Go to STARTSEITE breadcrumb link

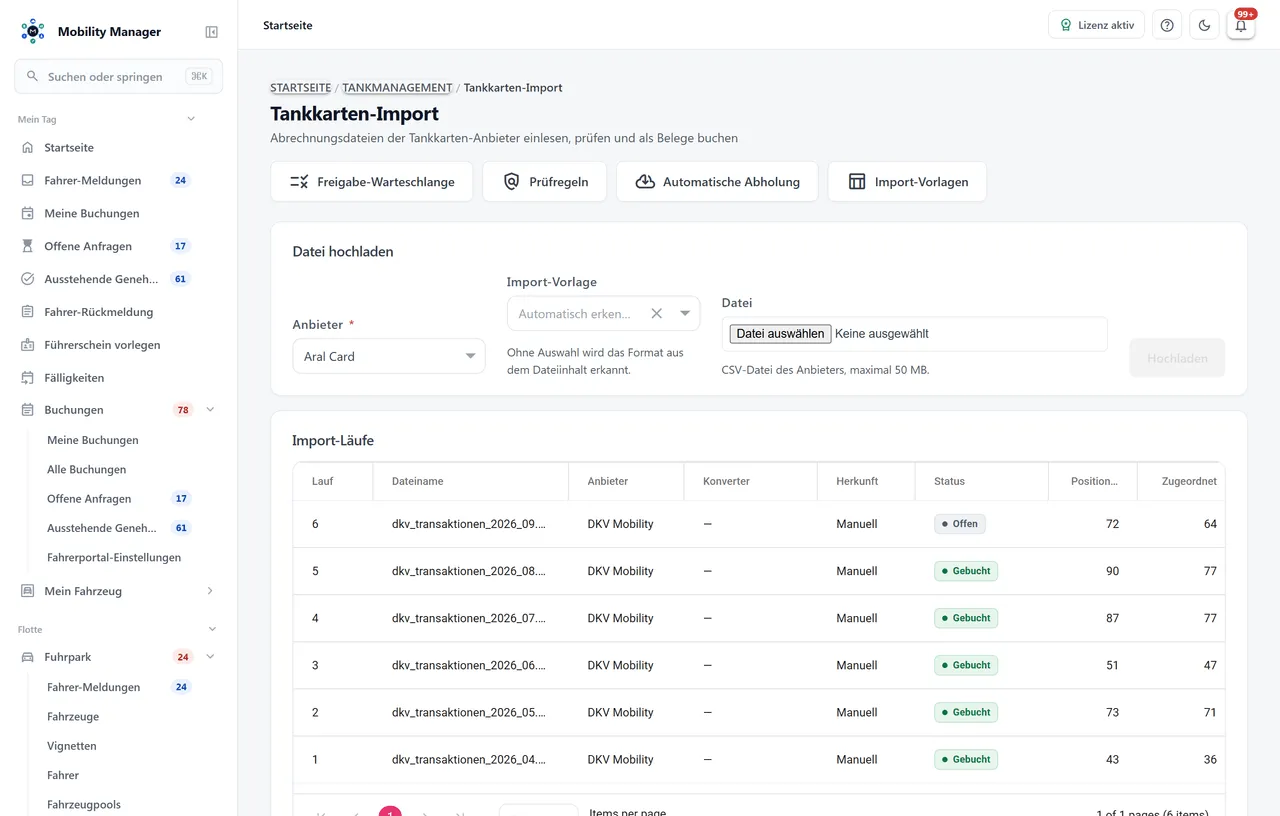[x=300, y=88]
